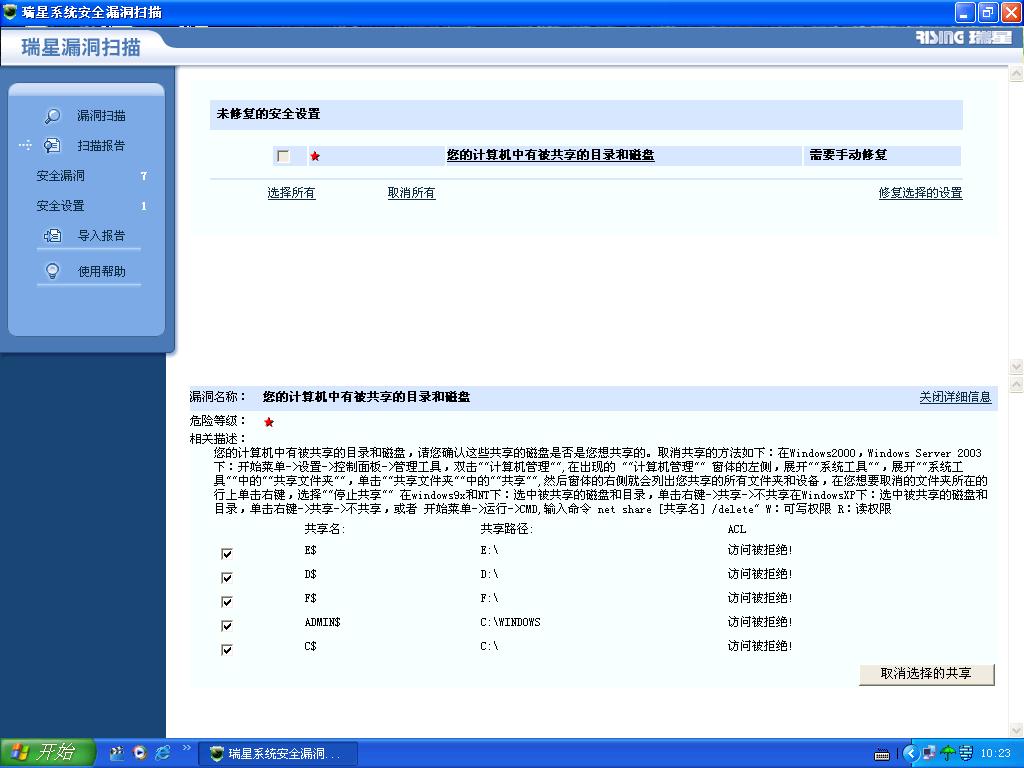Click 关闭详细信息 link
Image resolution: width=1024 pixels, height=768 pixels.
pos(955,397)
